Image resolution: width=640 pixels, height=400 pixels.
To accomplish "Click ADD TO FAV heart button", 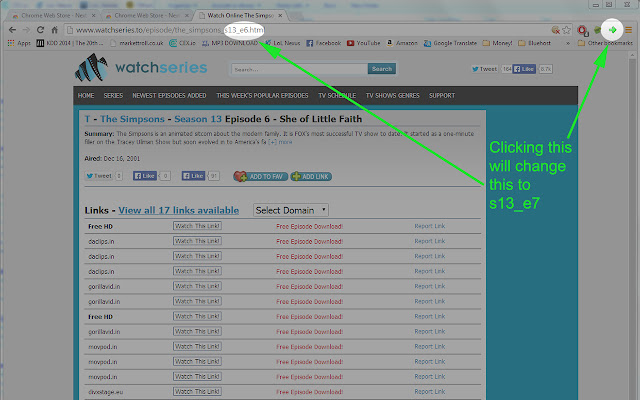I will coord(260,176).
